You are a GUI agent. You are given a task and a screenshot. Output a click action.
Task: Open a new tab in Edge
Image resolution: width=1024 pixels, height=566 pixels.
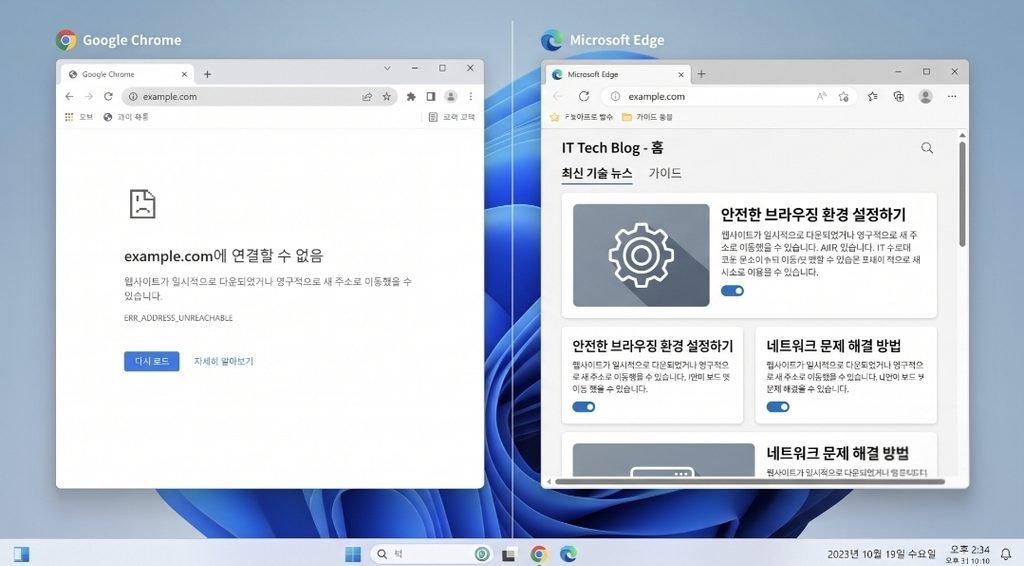(x=701, y=74)
